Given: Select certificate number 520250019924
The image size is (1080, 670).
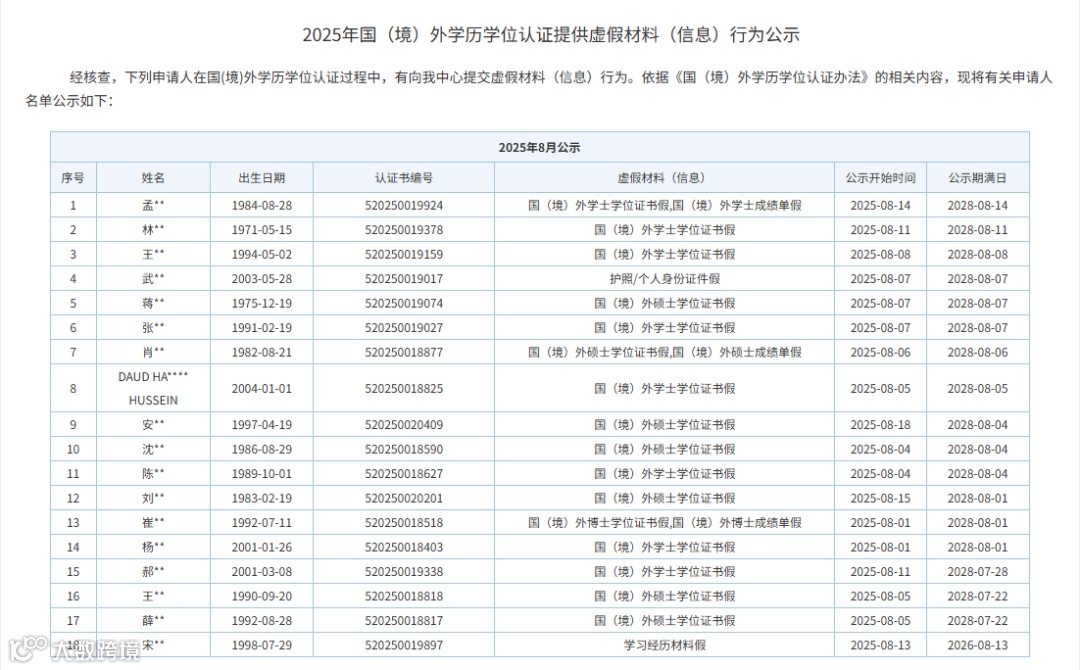Looking at the screenshot, I should tap(404, 205).
